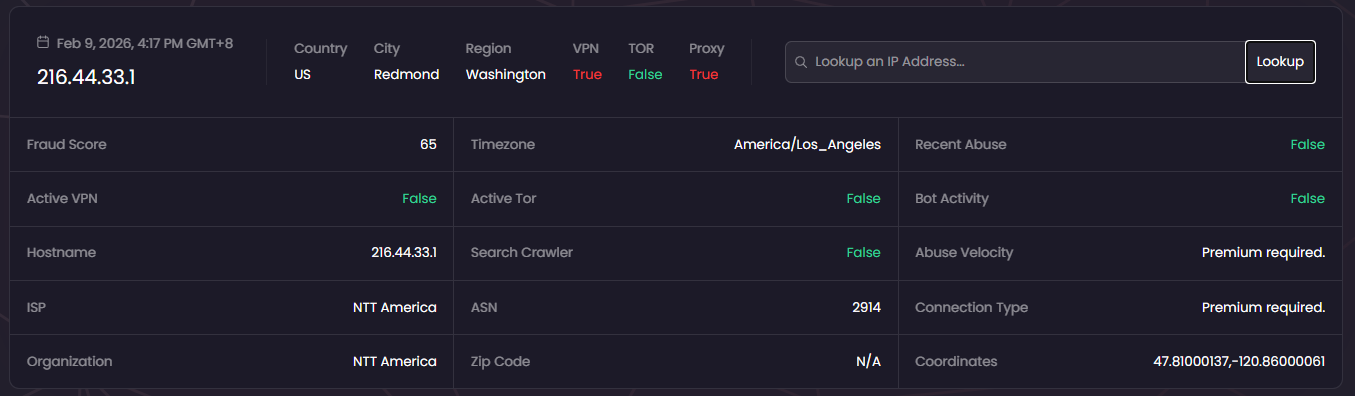This screenshot has height=396, width=1355.
Task: Click the magnifier icon in search field
Action: [801, 62]
